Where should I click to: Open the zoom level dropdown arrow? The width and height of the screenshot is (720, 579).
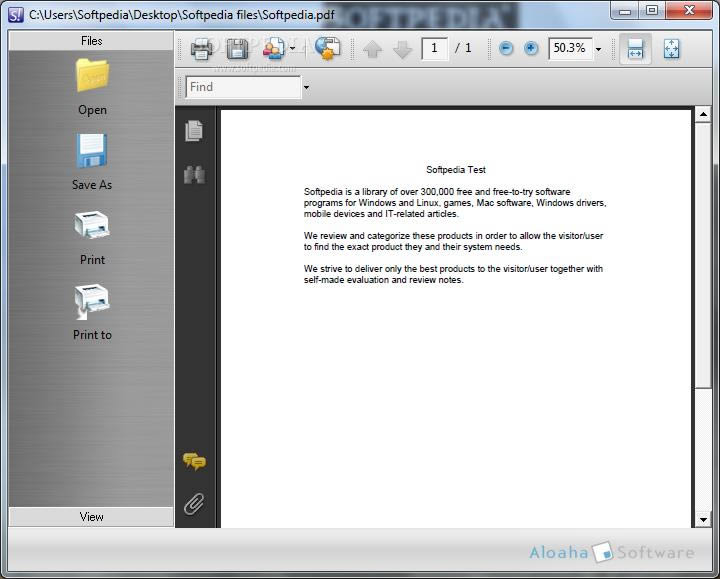pyautogui.click(x=598, y=49)
